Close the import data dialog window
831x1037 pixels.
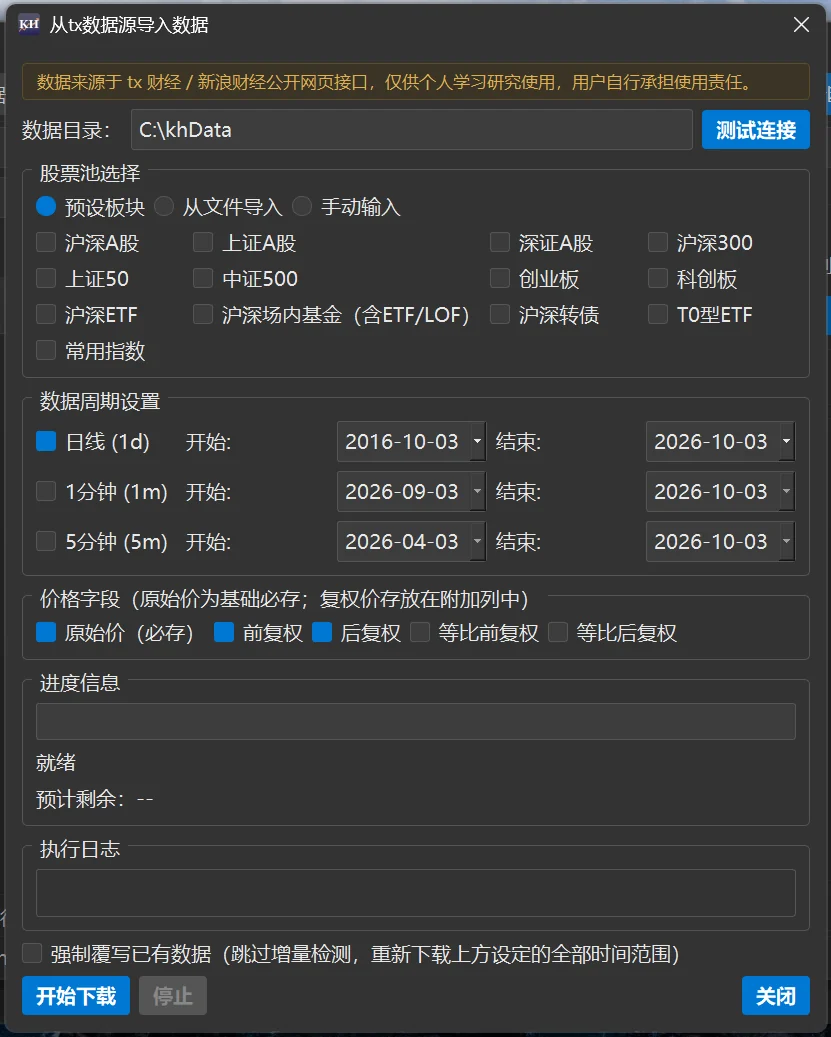801,25
